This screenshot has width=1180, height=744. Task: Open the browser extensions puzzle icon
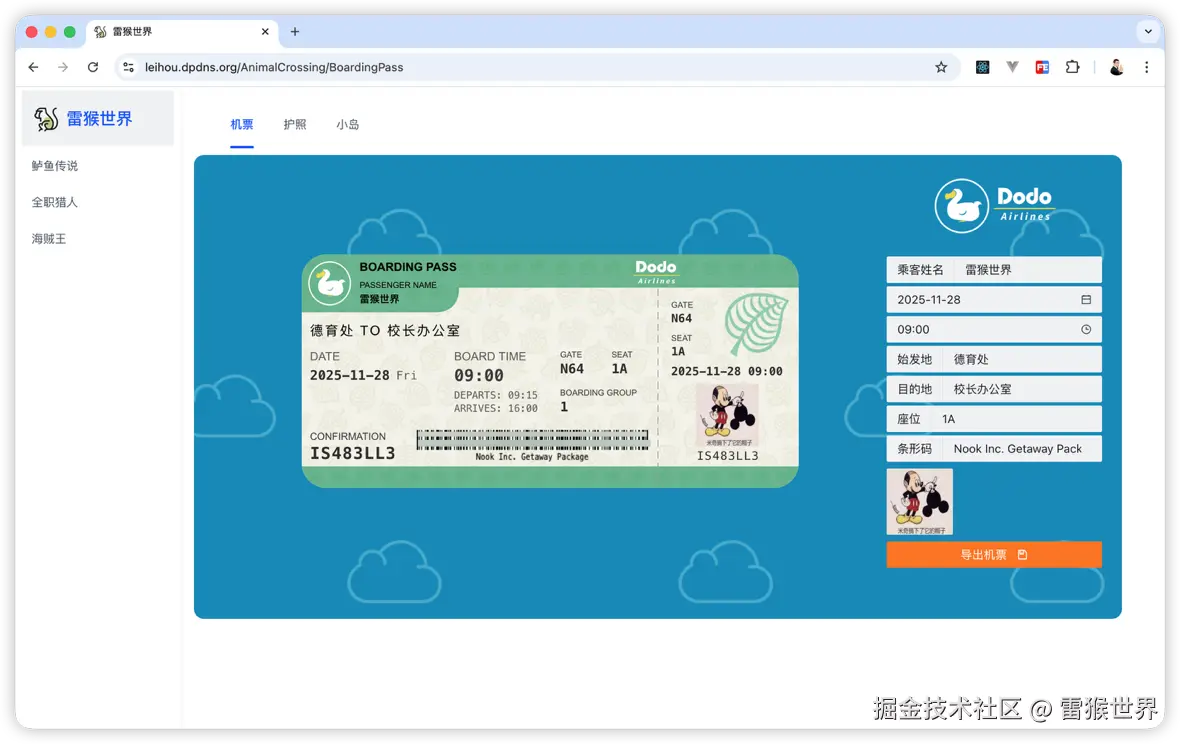click(1073, 67)
